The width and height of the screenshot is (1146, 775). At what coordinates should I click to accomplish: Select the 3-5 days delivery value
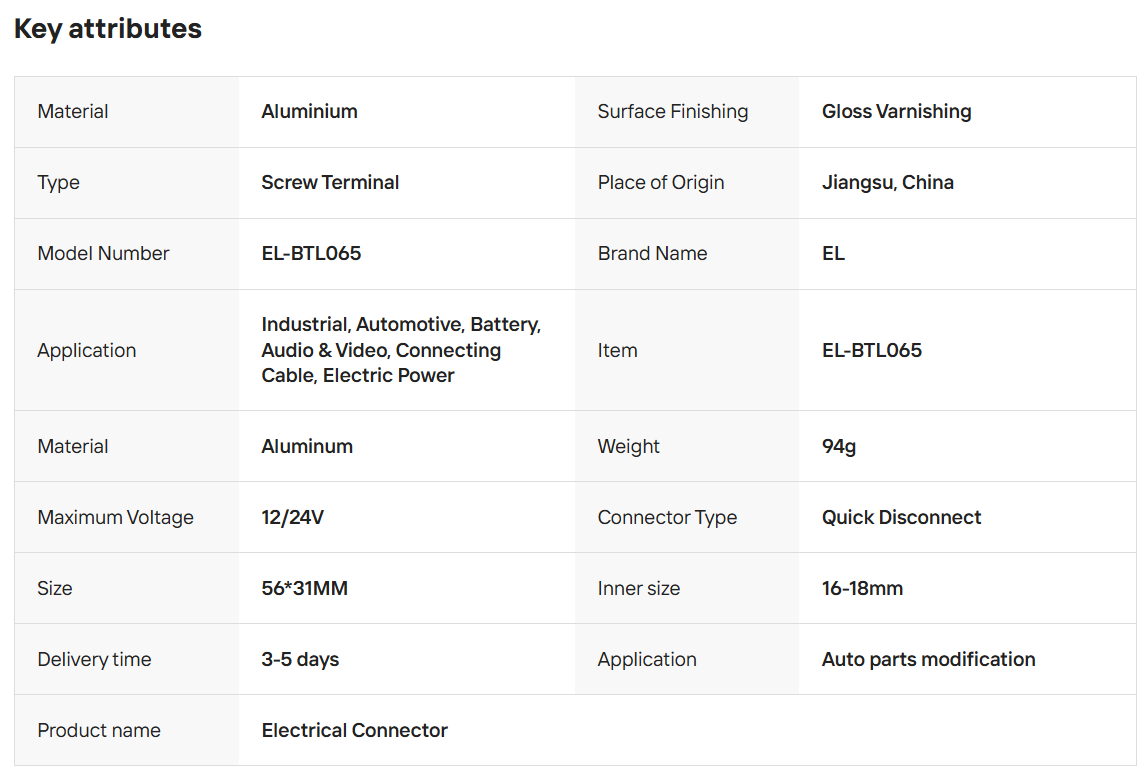pos(300,660)
